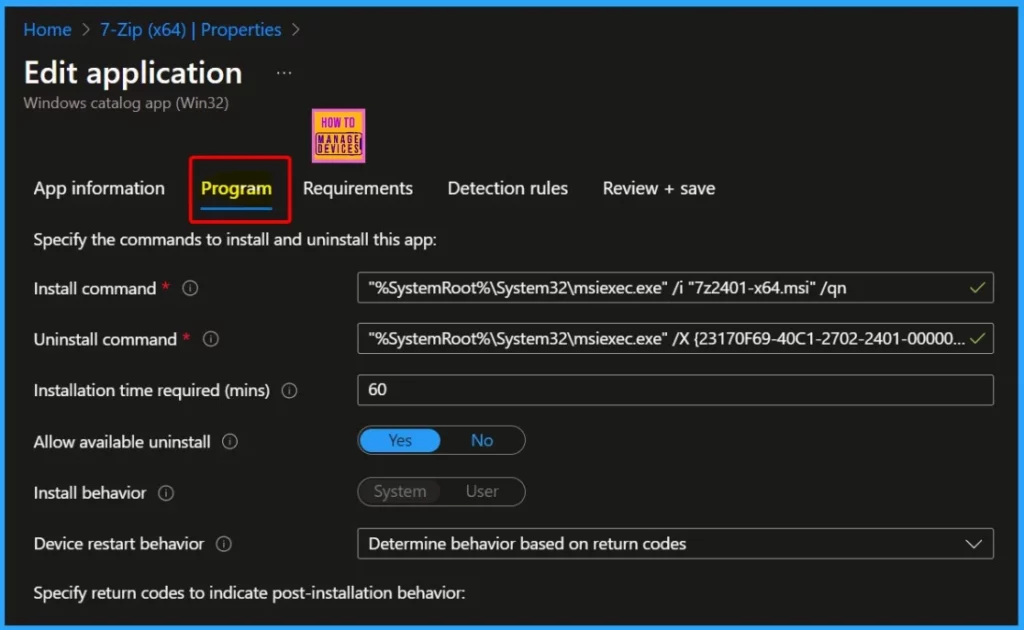Navigate to Home breadcrumb link
Viewport: 1024px width, 630px height.
click(48, 29)
